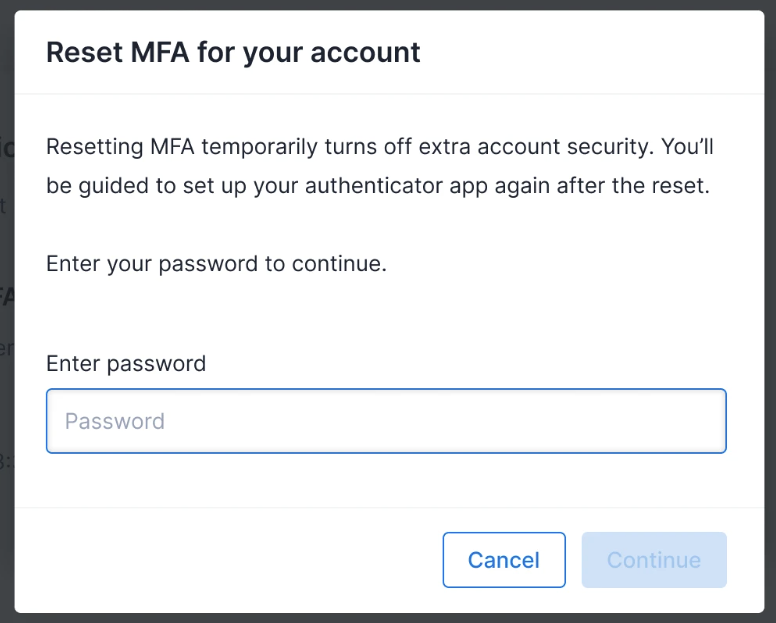776x623 pixels.
Task: Click the Continue button
Action: point(654,560)
